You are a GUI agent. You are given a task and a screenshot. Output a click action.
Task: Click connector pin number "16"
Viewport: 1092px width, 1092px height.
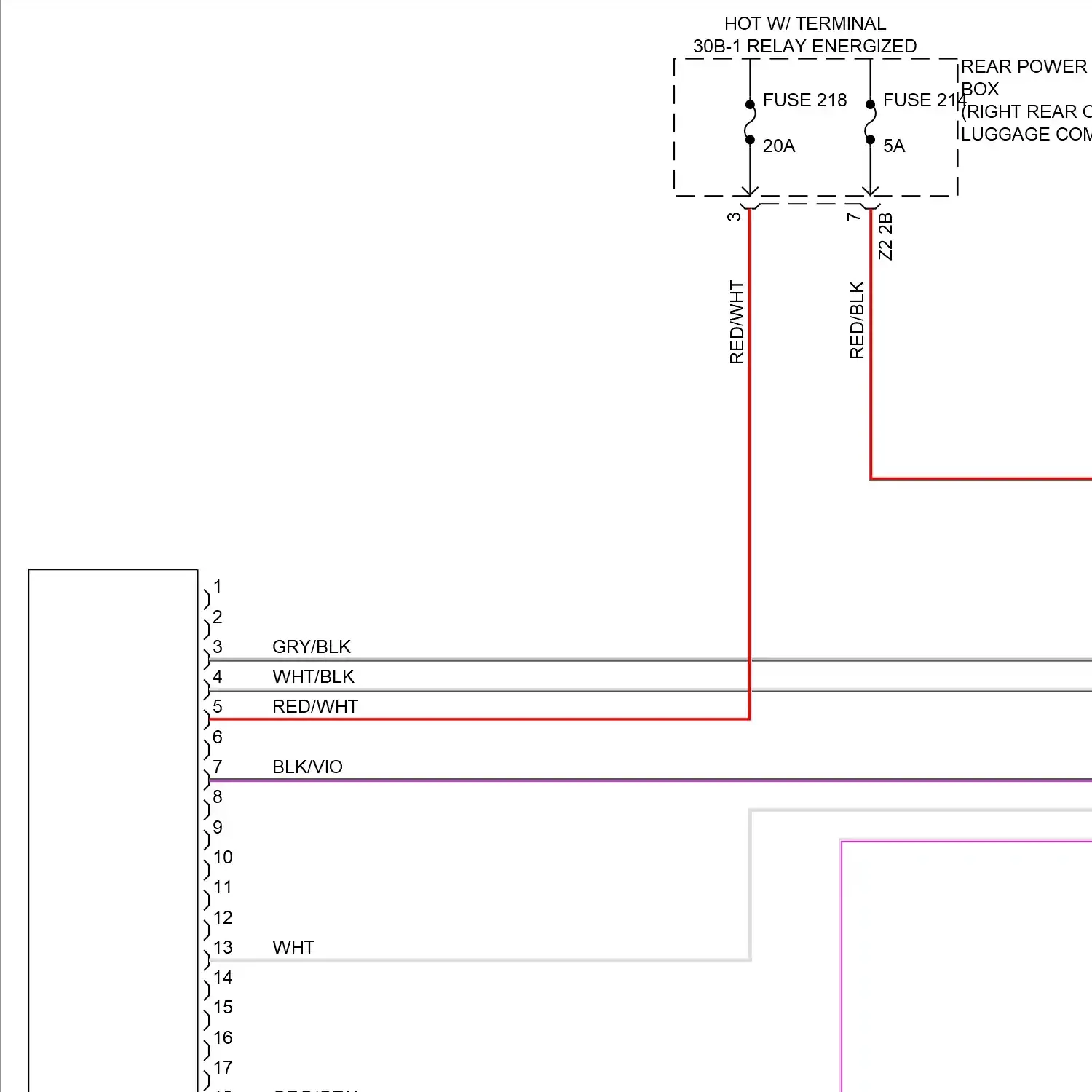(223, 1037)
